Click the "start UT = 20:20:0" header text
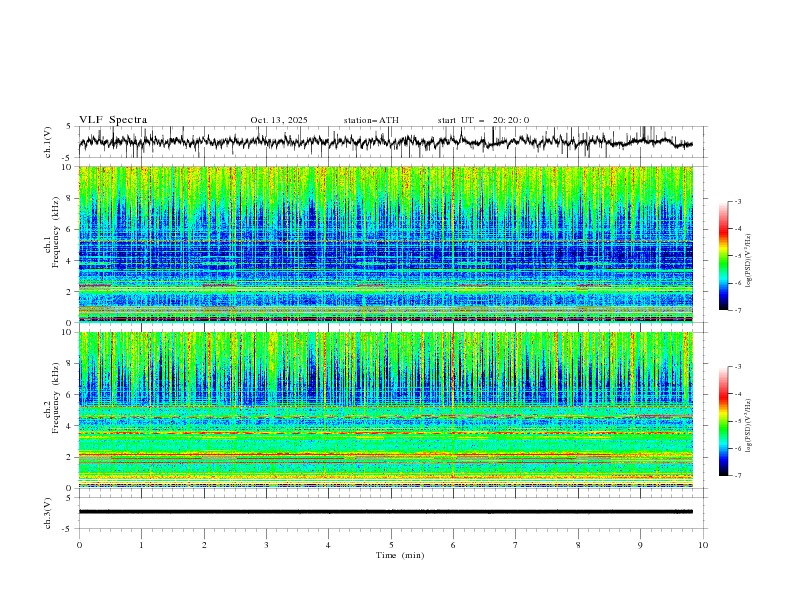The image size is (792, 612). click(x=483, y=120)
